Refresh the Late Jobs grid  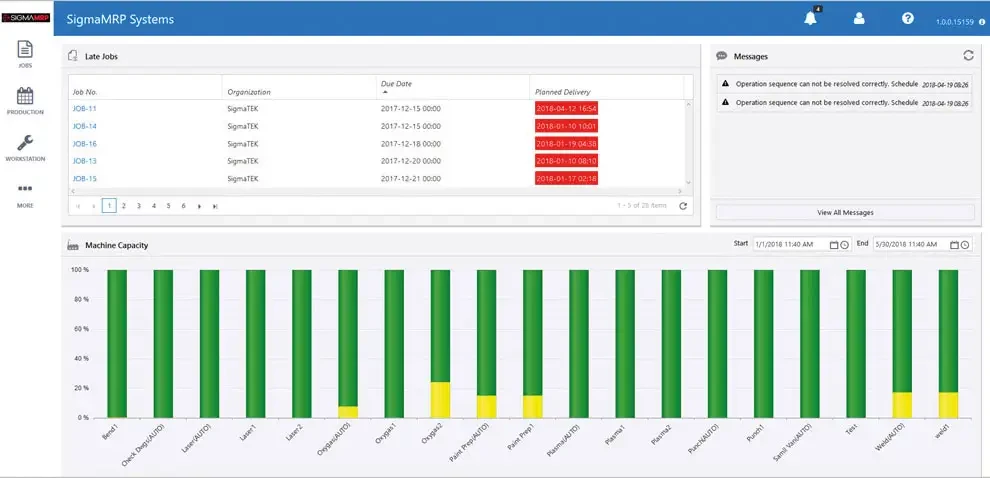coord(682,206)
